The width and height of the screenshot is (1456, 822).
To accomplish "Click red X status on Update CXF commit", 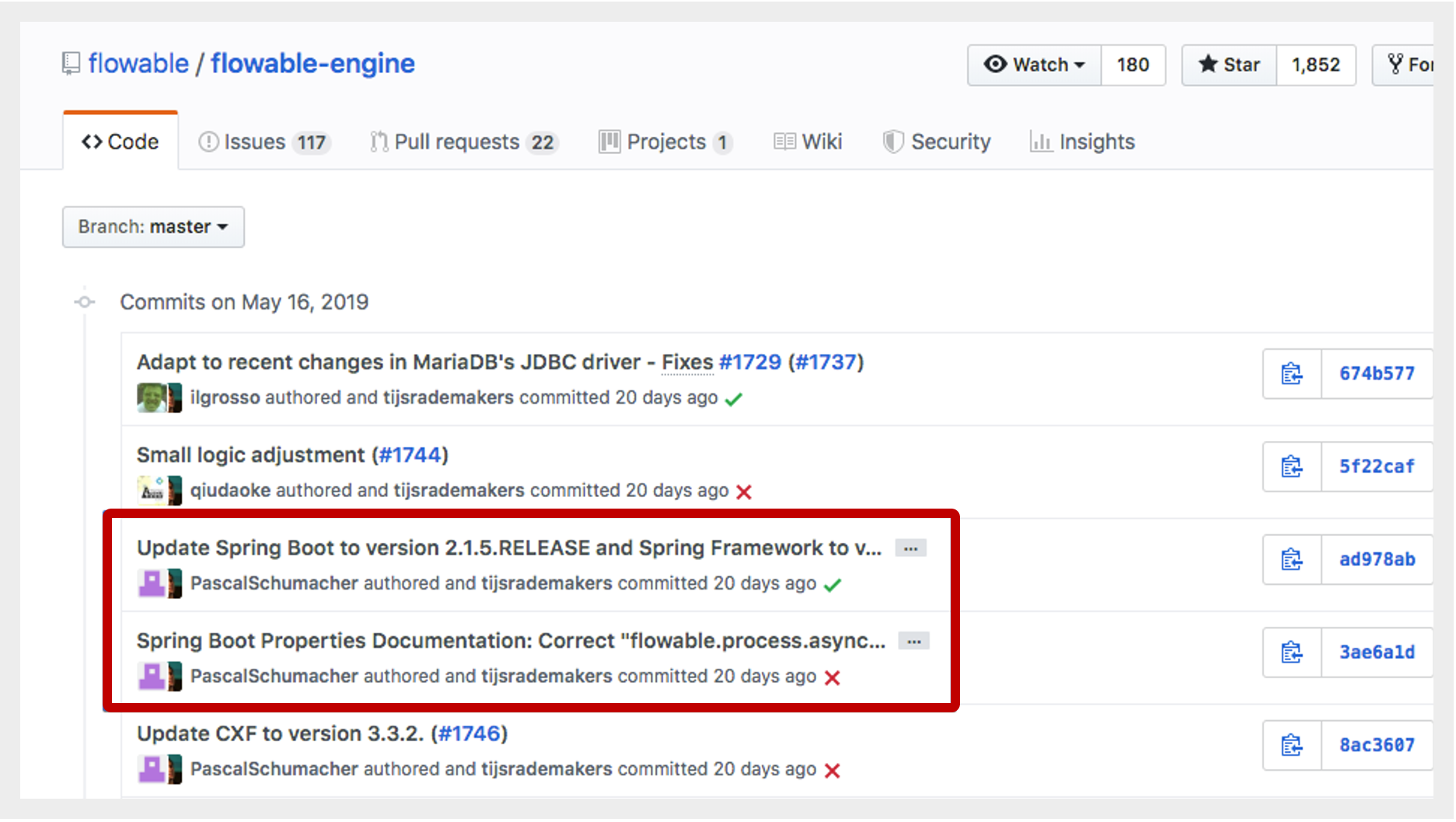I will pyautogui.click(x=833, y=771).
